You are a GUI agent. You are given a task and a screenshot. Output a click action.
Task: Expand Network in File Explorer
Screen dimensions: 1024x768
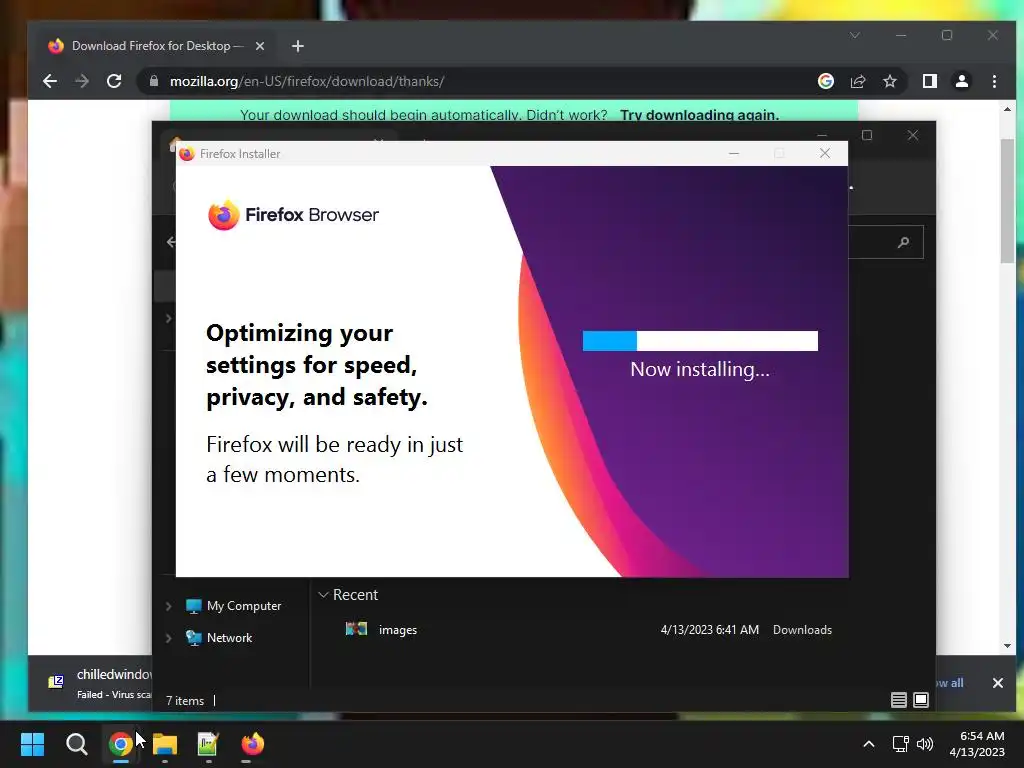168,638
